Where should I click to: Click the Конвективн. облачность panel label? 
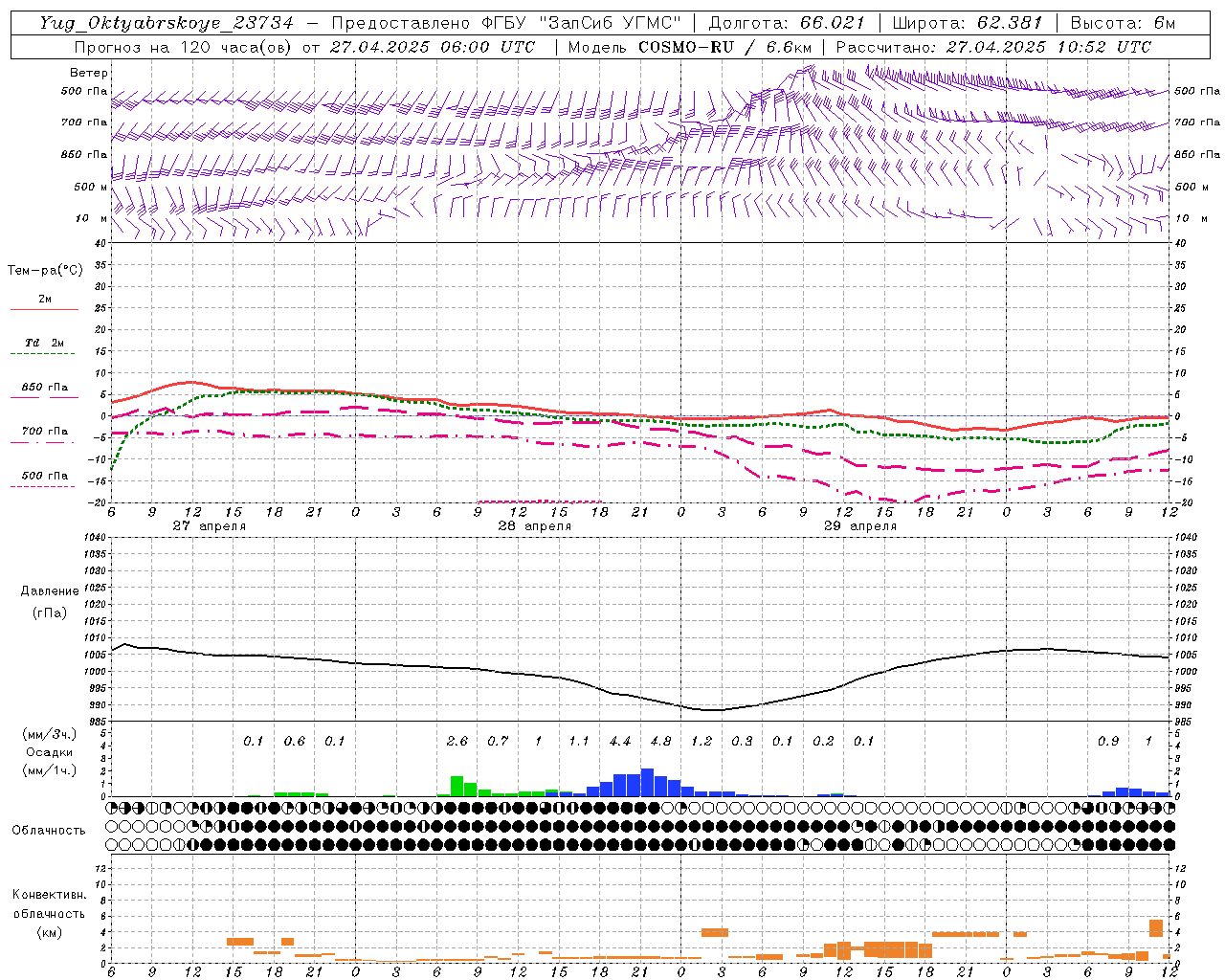[x=49, y=904]
